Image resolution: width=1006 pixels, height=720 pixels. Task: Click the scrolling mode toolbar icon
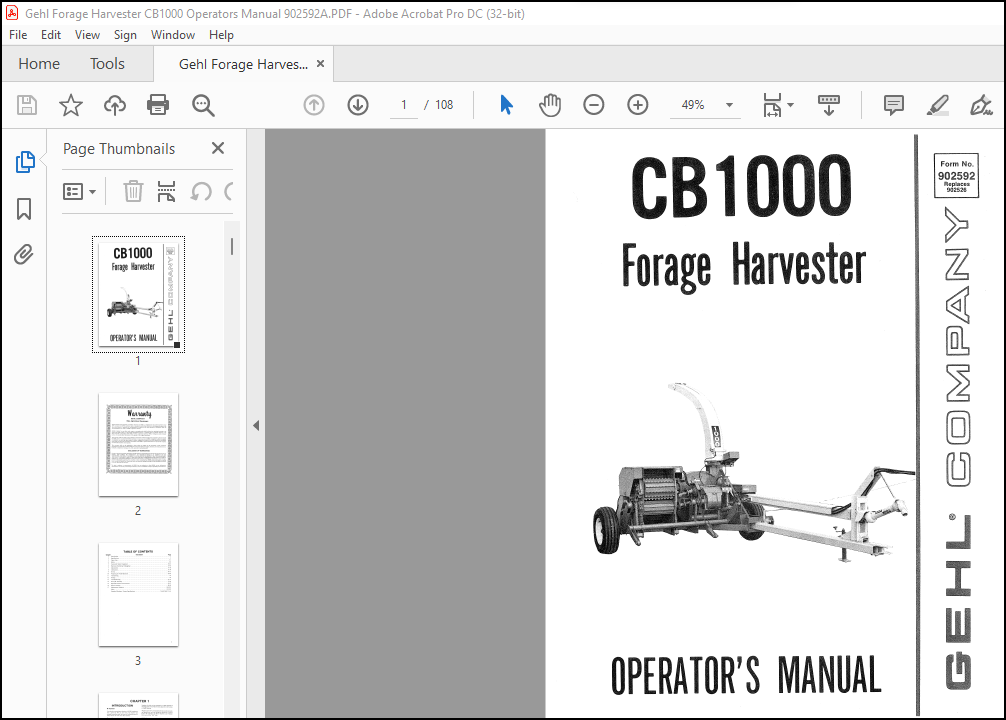tap(829, 105)
